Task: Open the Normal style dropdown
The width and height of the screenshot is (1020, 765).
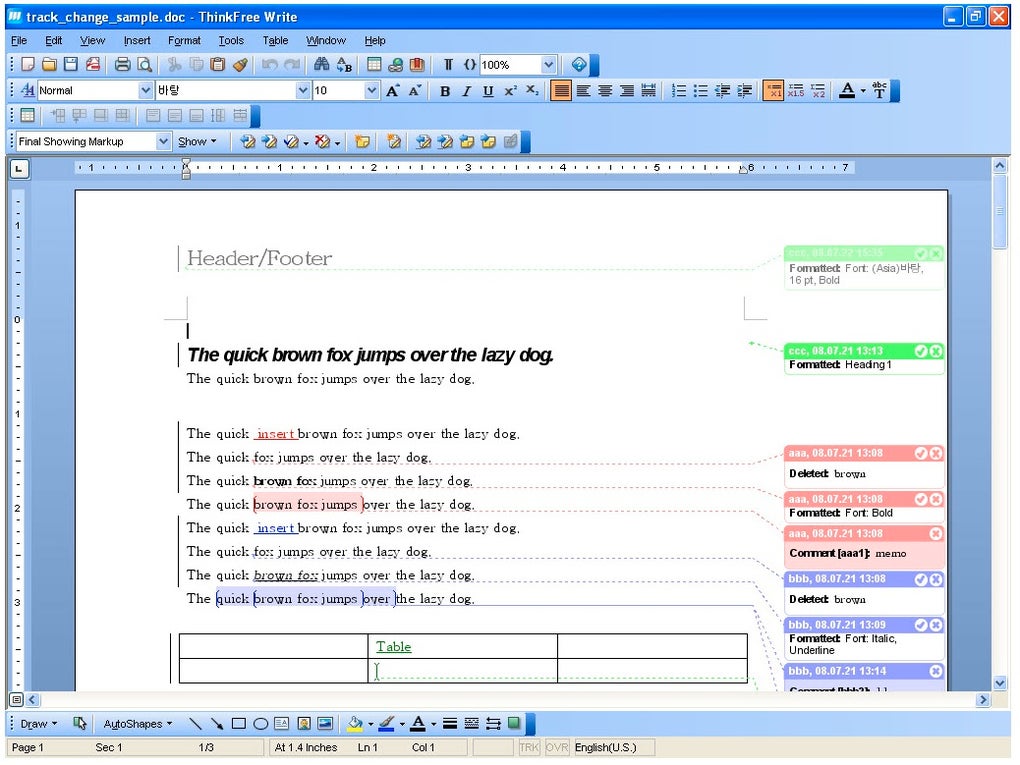Action: (146, 90)
